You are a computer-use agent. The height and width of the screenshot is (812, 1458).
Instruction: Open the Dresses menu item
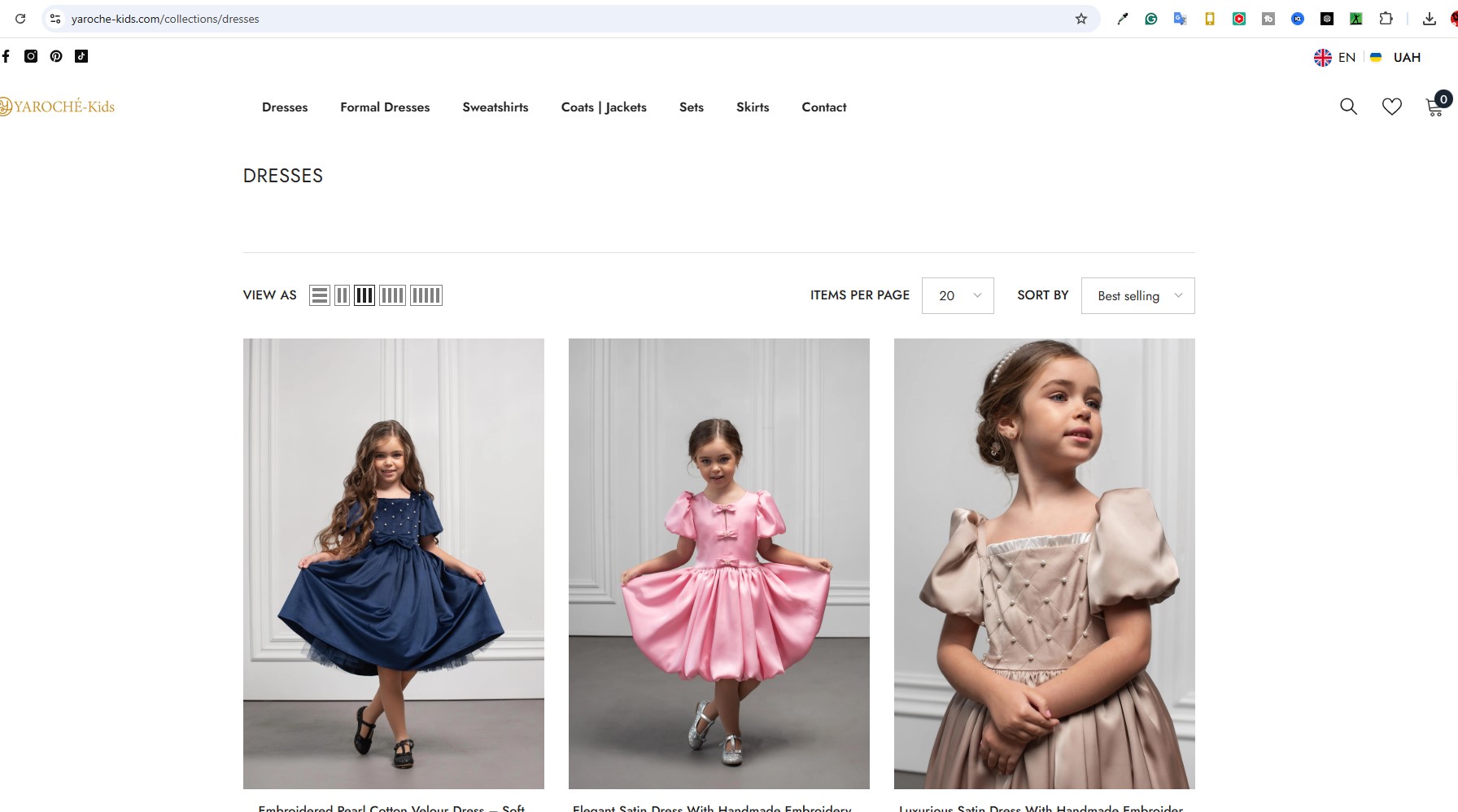click(285, 107)
